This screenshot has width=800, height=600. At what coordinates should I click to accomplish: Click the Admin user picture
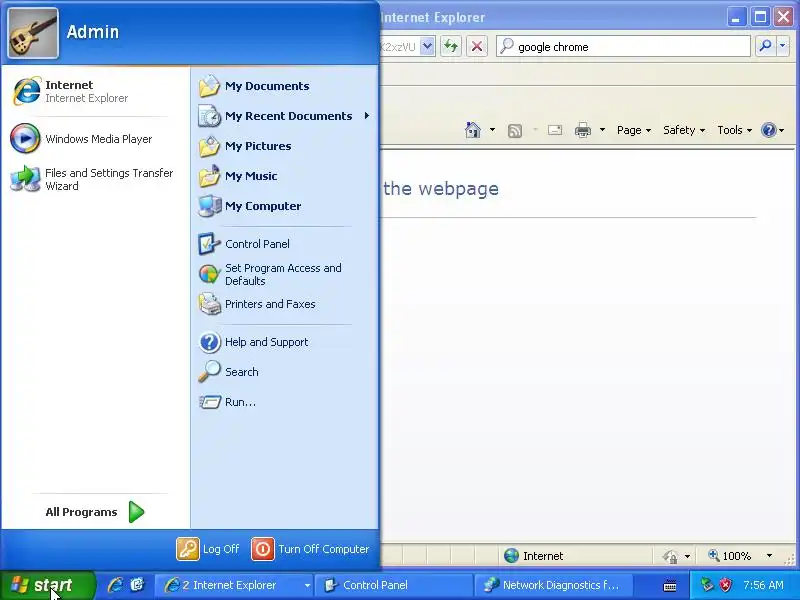pyautogui.click(x=33, y=33)
